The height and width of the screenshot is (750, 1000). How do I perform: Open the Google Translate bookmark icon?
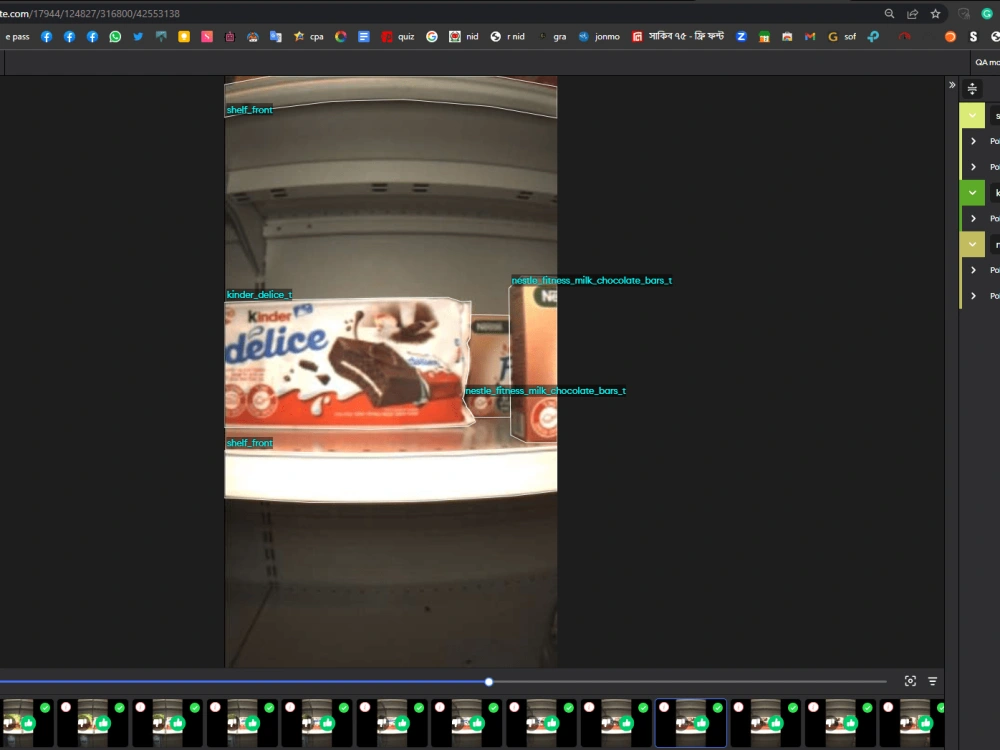[276, 36]
